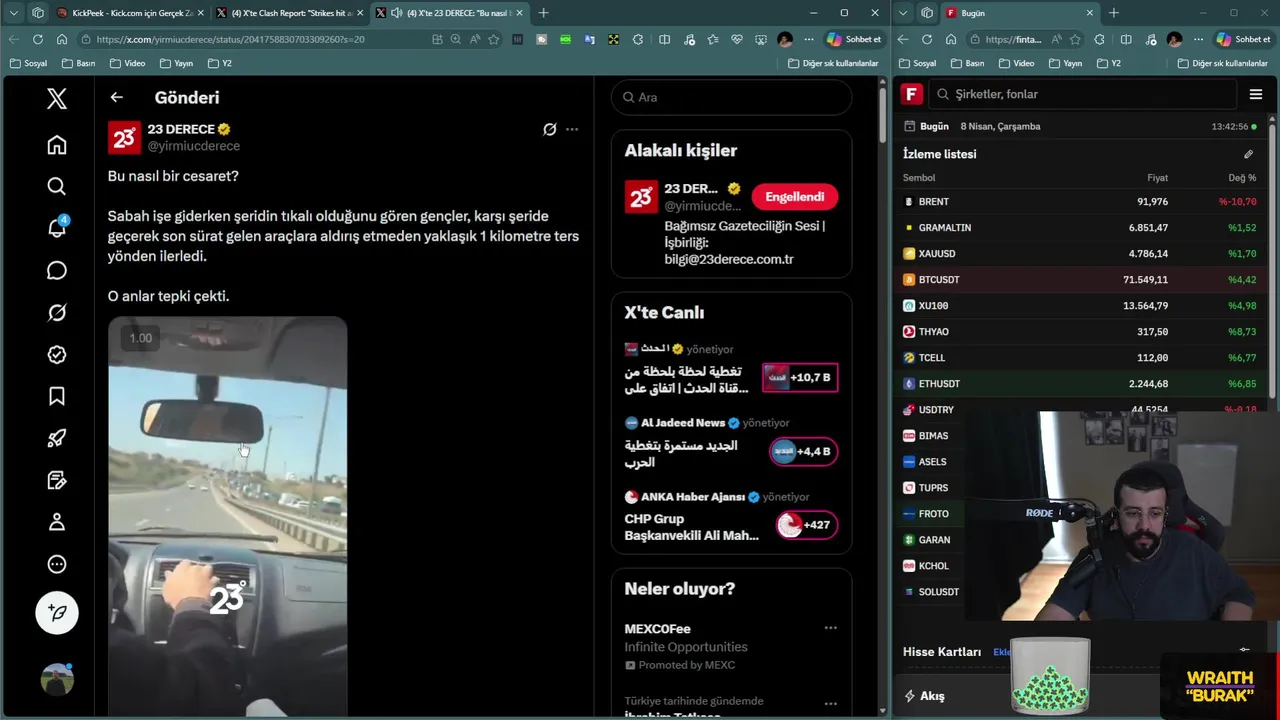Open Messages chat icon in X sidebar
The width and height of the screenshot is (1280, 720).
point(57,270)
